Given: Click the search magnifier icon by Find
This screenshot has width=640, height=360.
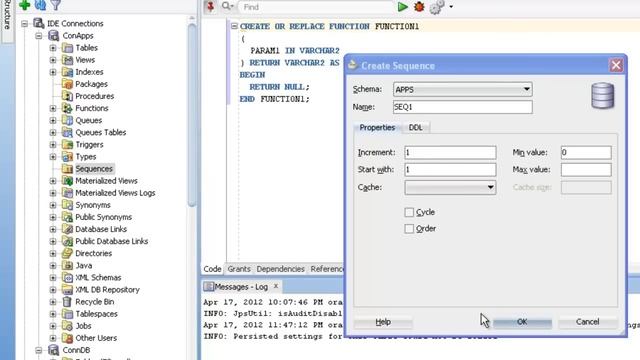Looking at the screenshot, I should point(227,7).
